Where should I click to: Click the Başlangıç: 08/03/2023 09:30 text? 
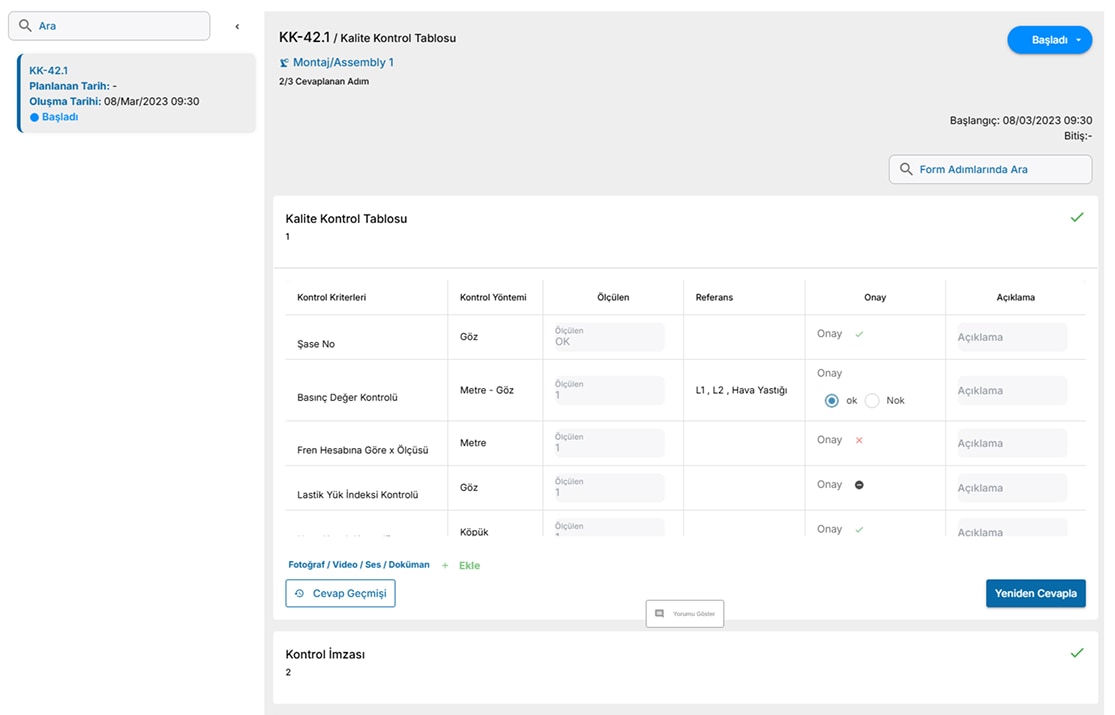(x=1020, y=120)
